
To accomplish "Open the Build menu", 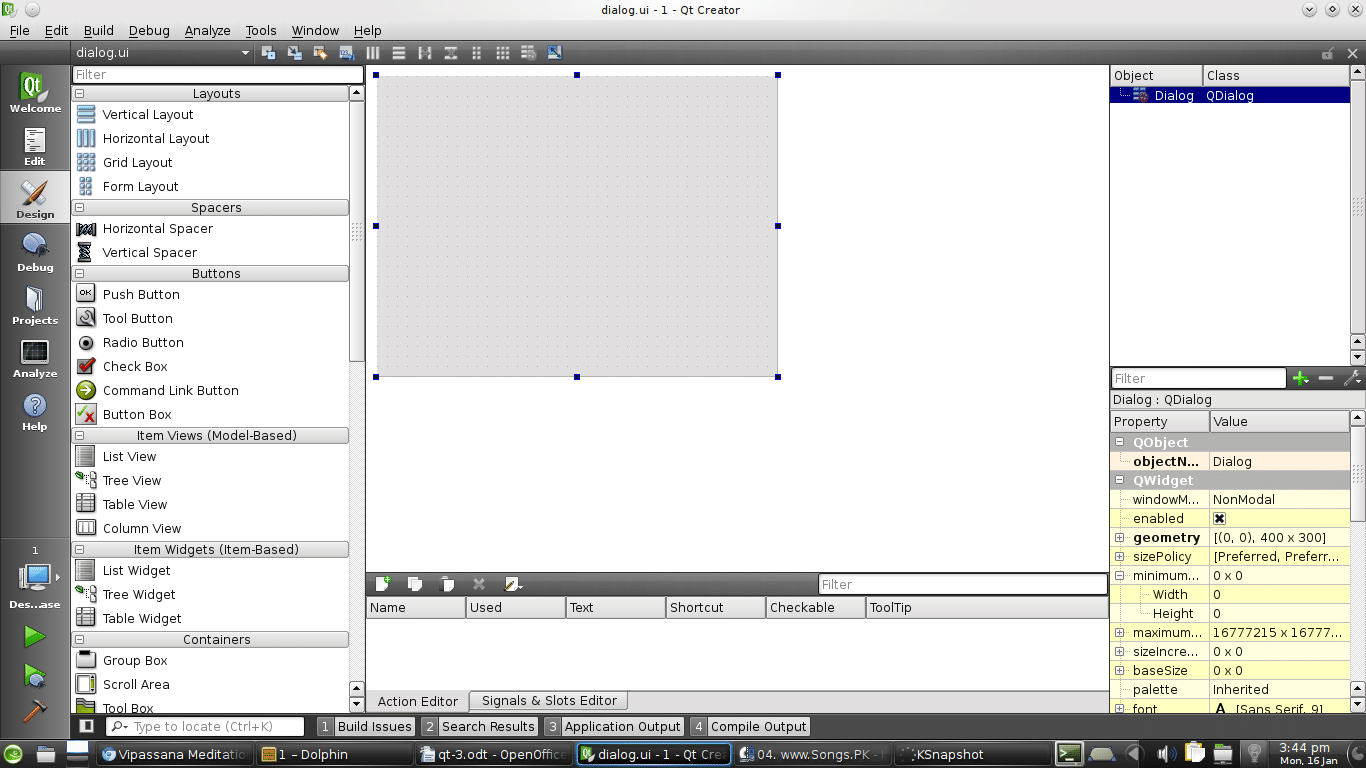I will 98,31.
